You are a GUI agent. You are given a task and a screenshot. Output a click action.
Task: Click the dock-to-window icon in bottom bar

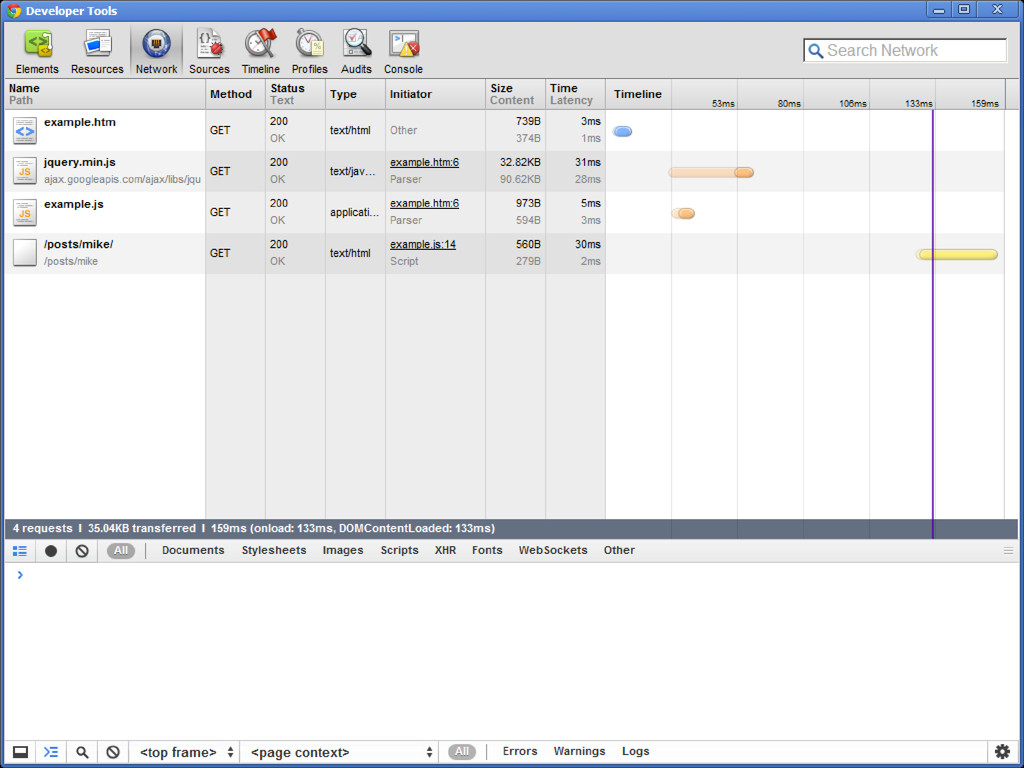click(20, 752)
